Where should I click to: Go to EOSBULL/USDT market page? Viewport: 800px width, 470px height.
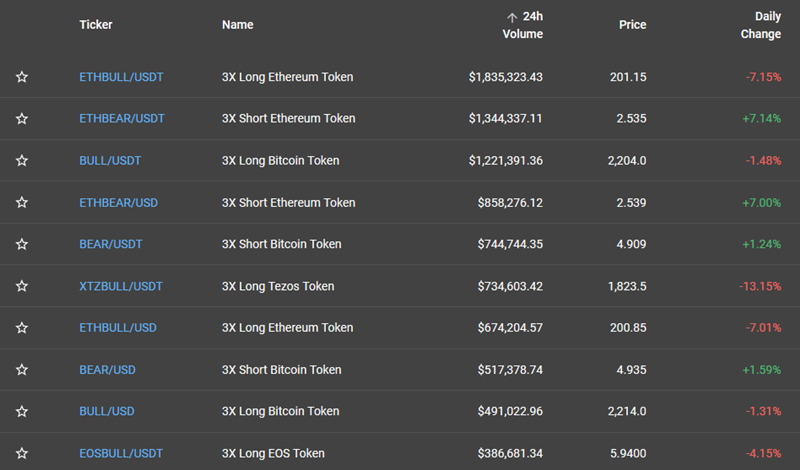[x=121, y=454]
